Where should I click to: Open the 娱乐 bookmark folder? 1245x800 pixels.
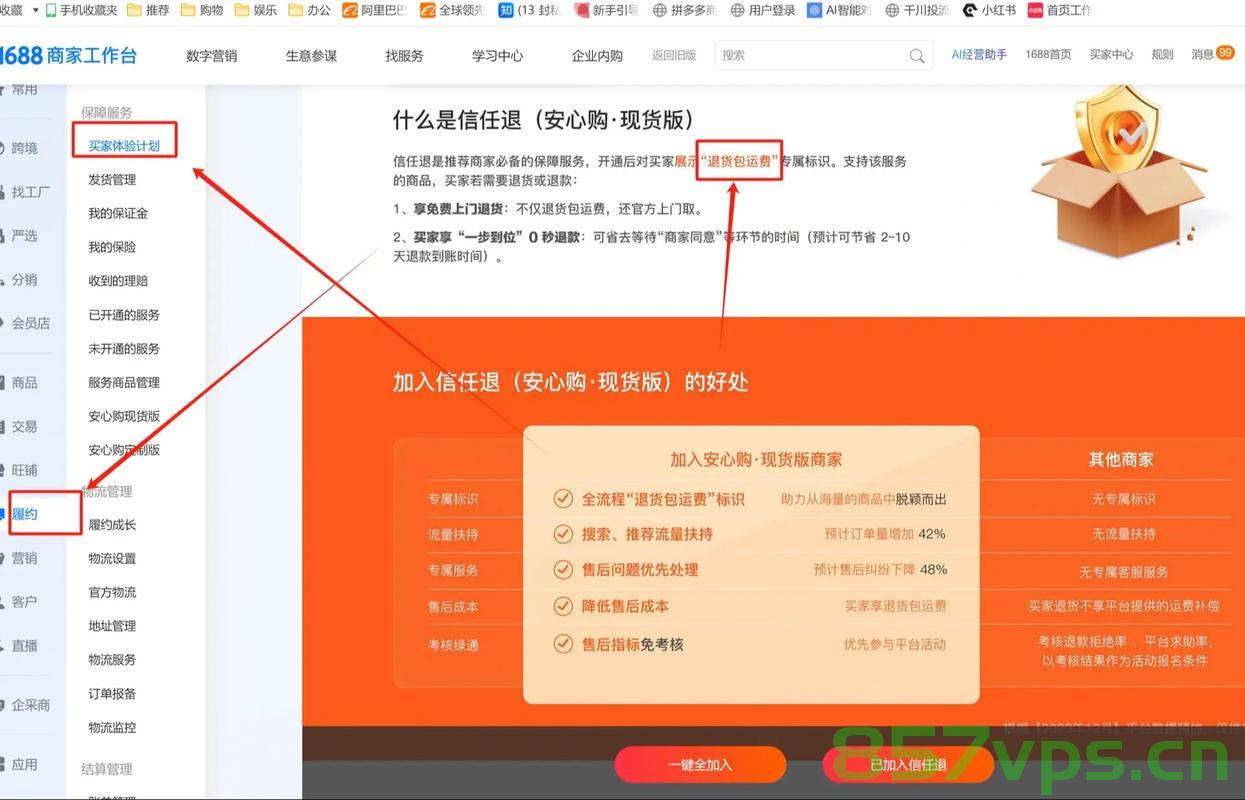coord(256,10)
